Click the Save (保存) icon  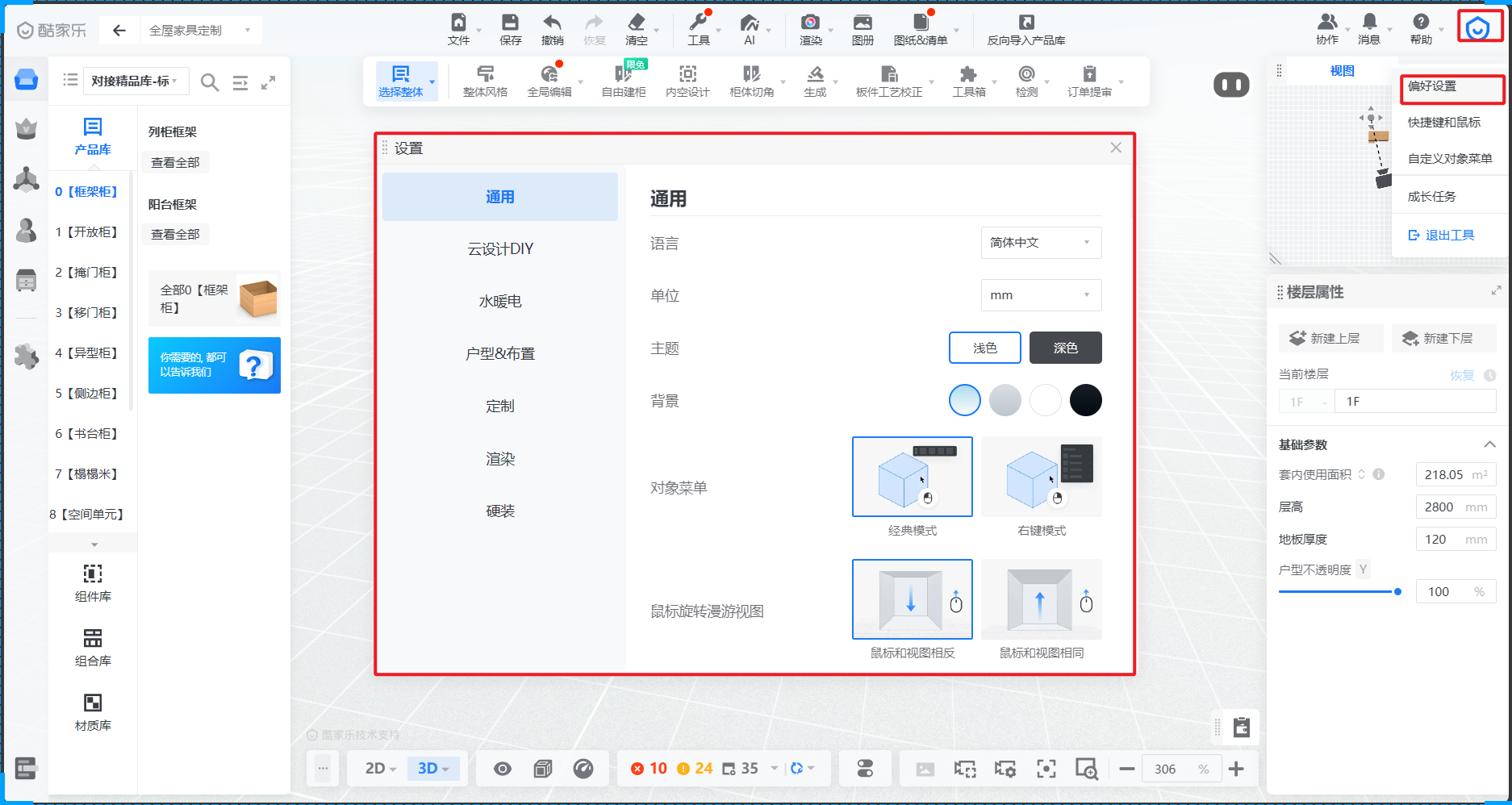coord(510,23)
